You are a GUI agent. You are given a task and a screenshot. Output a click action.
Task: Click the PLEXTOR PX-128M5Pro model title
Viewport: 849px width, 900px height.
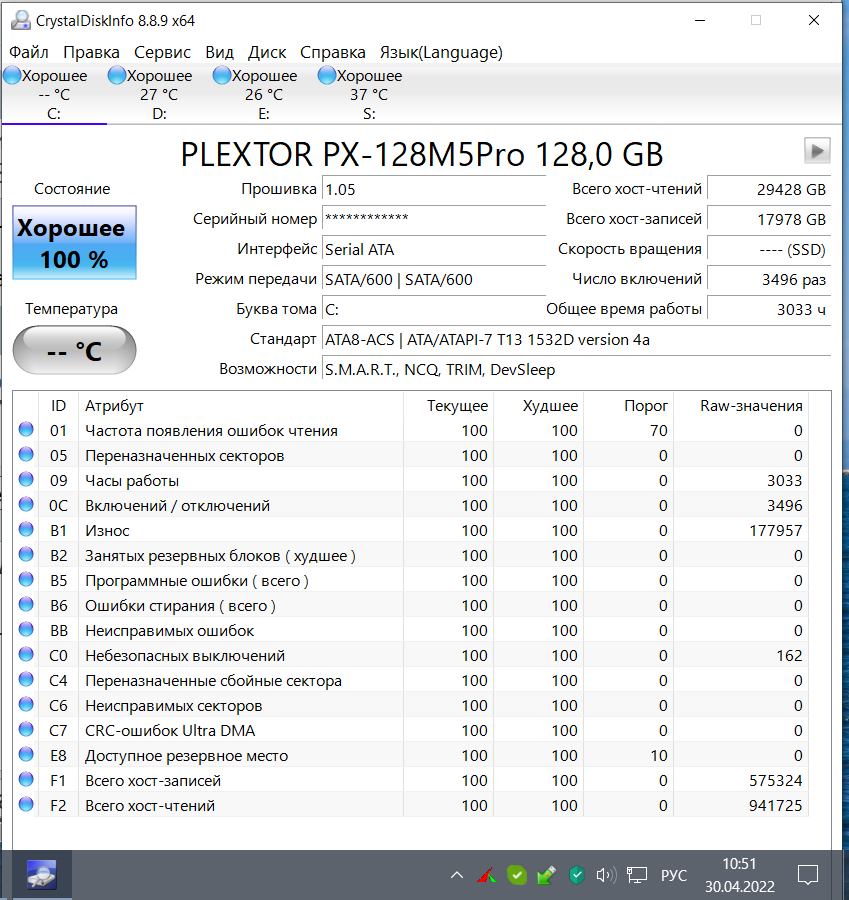pos(422,154)
